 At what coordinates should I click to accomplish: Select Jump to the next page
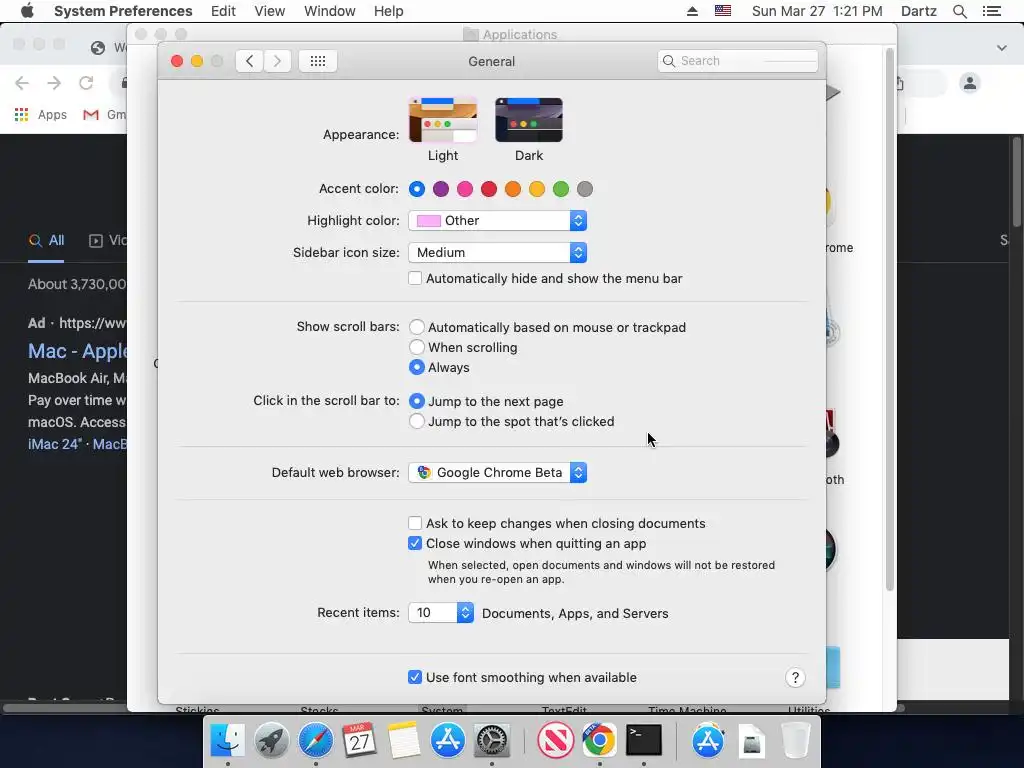coord(417,401)
